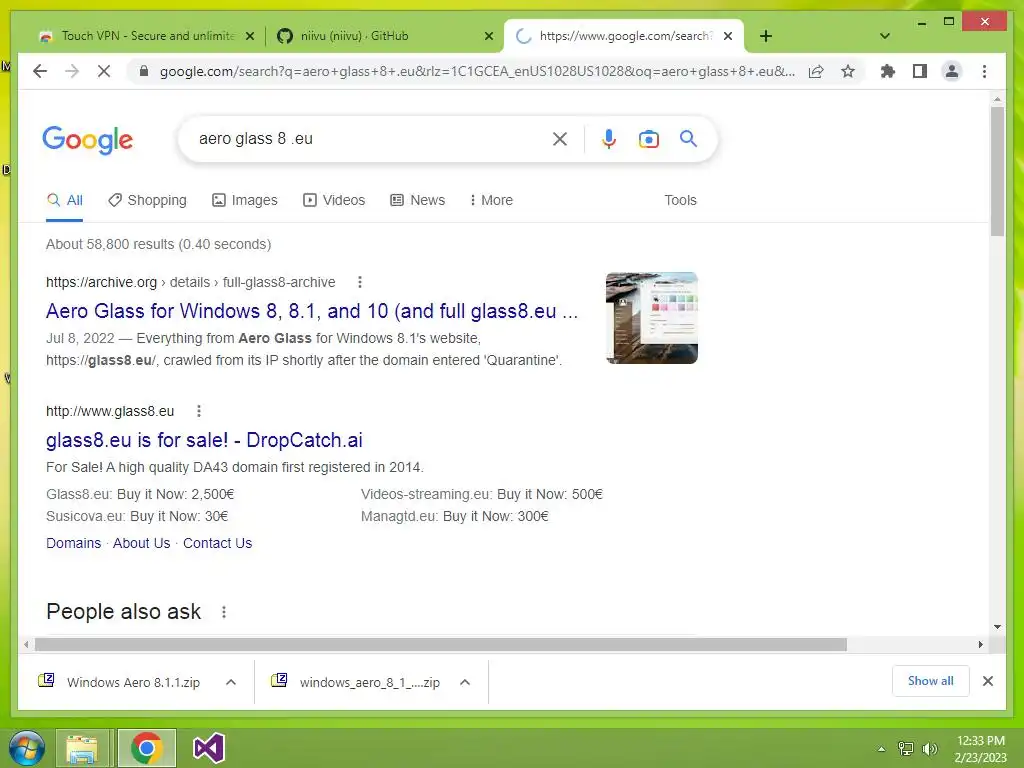Select the News results tab

click(x=418, y=200)
